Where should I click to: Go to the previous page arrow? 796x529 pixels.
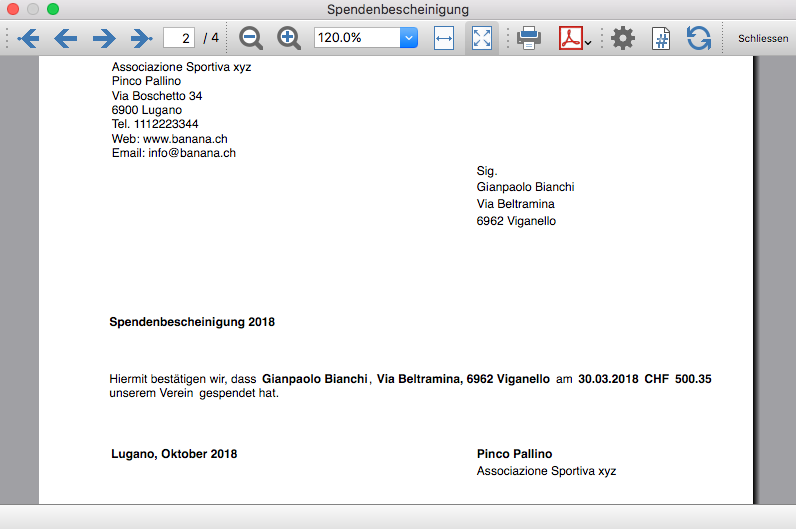click(65, 38)
